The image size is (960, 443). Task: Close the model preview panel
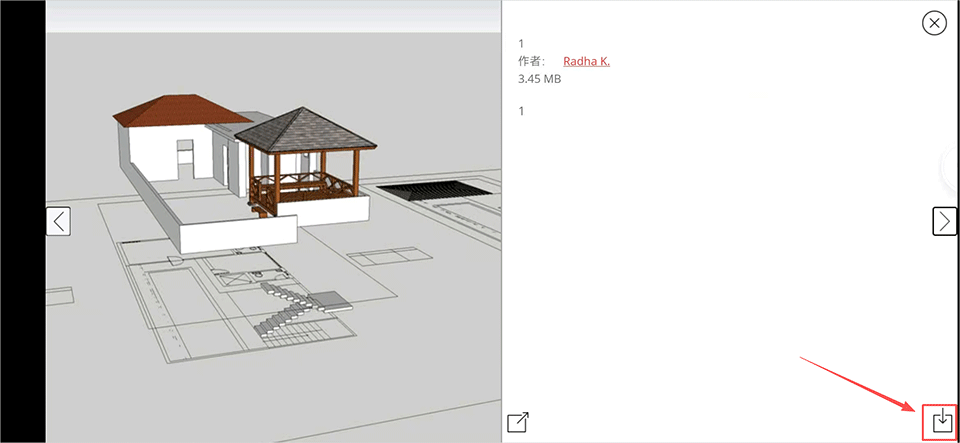[934, 23]
